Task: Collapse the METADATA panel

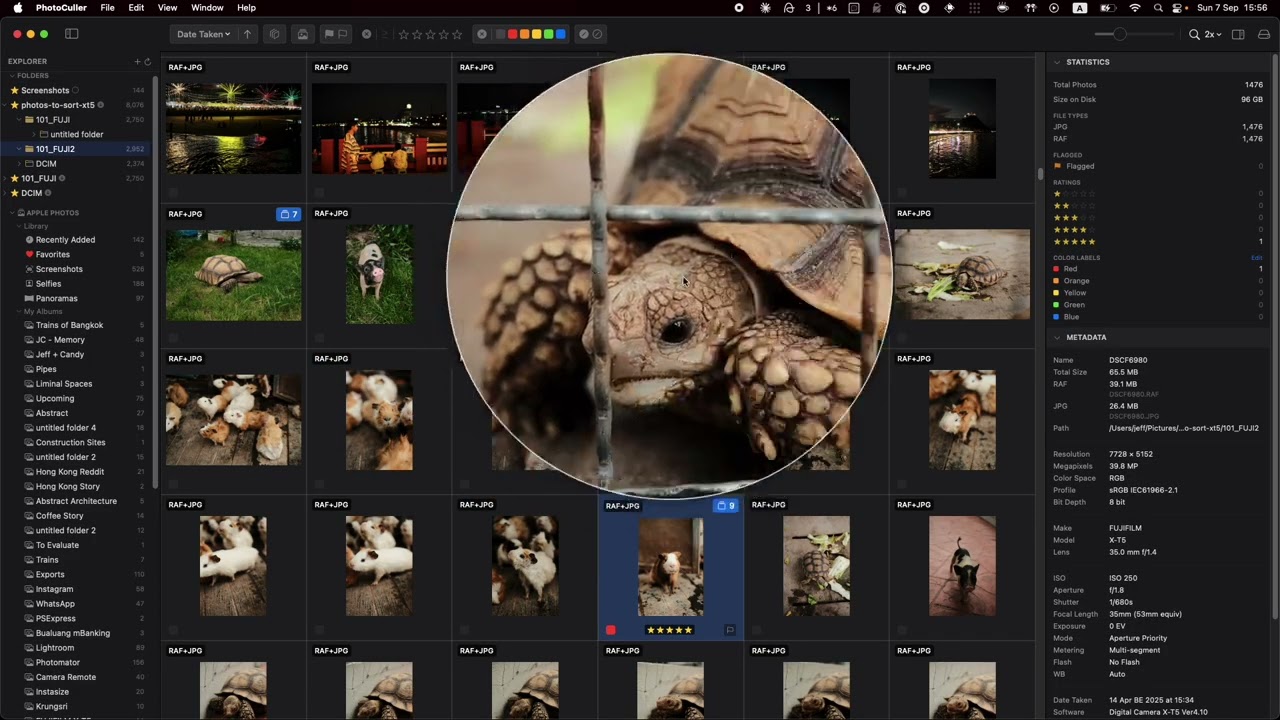Action: (1057, 338)
